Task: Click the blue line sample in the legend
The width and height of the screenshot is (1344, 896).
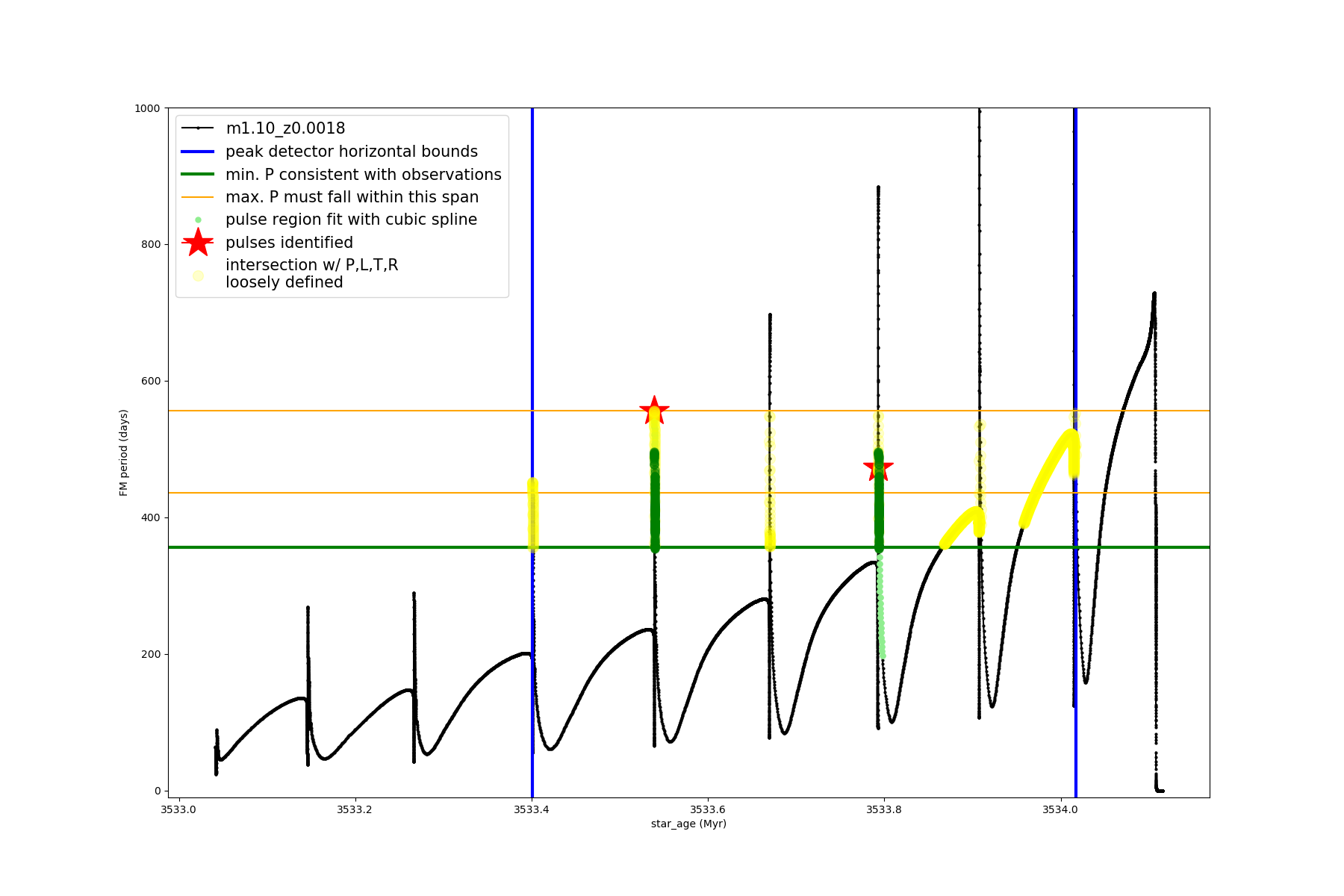Action: 198,152
